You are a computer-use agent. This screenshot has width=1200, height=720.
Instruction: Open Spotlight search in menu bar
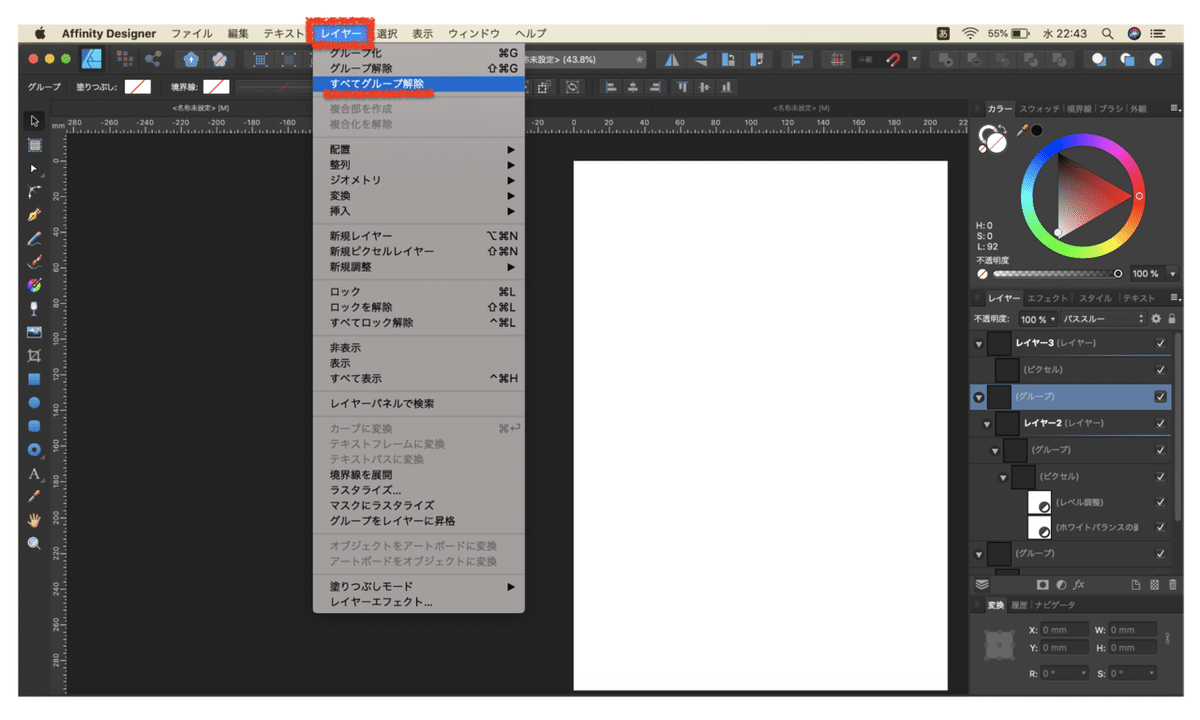[x=1107, y=33]
